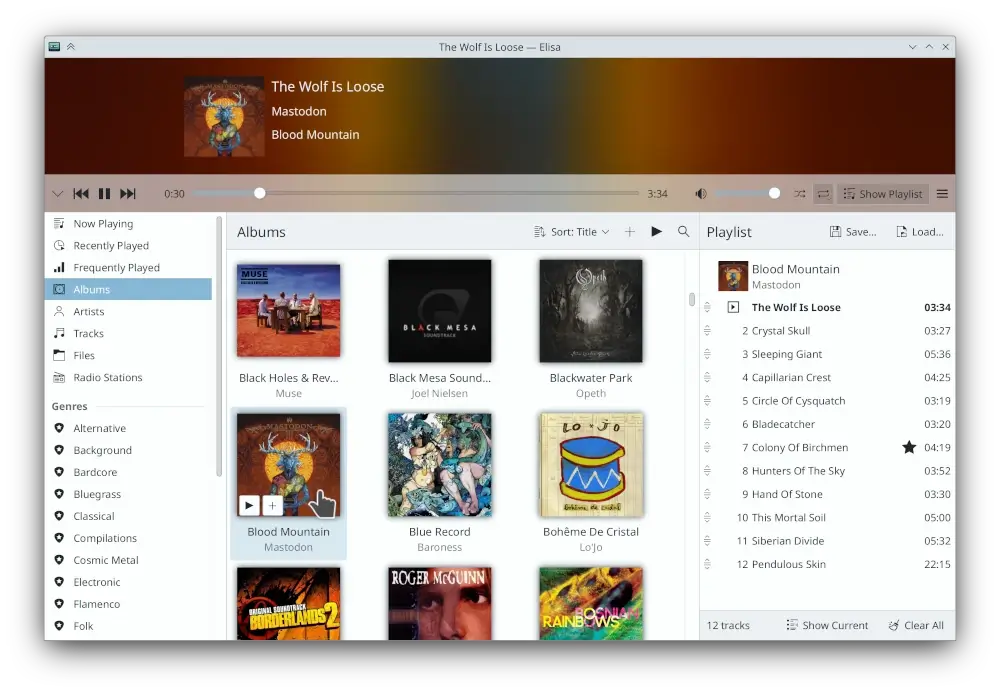Open the Artists view in the sidebar
This screenshot has height=693, width=1000.
coord(89,312)
